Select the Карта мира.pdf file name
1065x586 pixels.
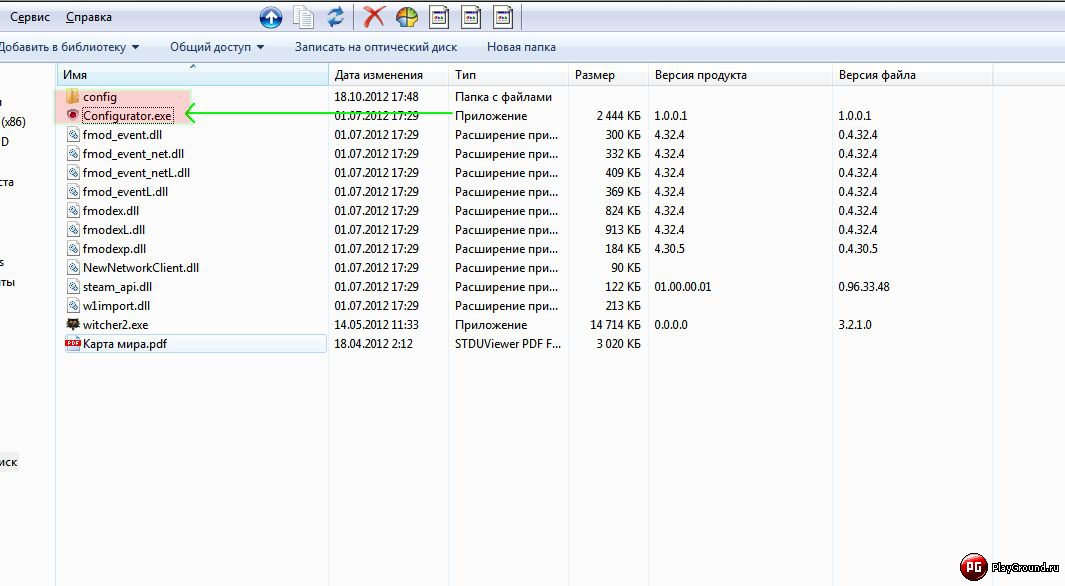(x=125, y=344)
